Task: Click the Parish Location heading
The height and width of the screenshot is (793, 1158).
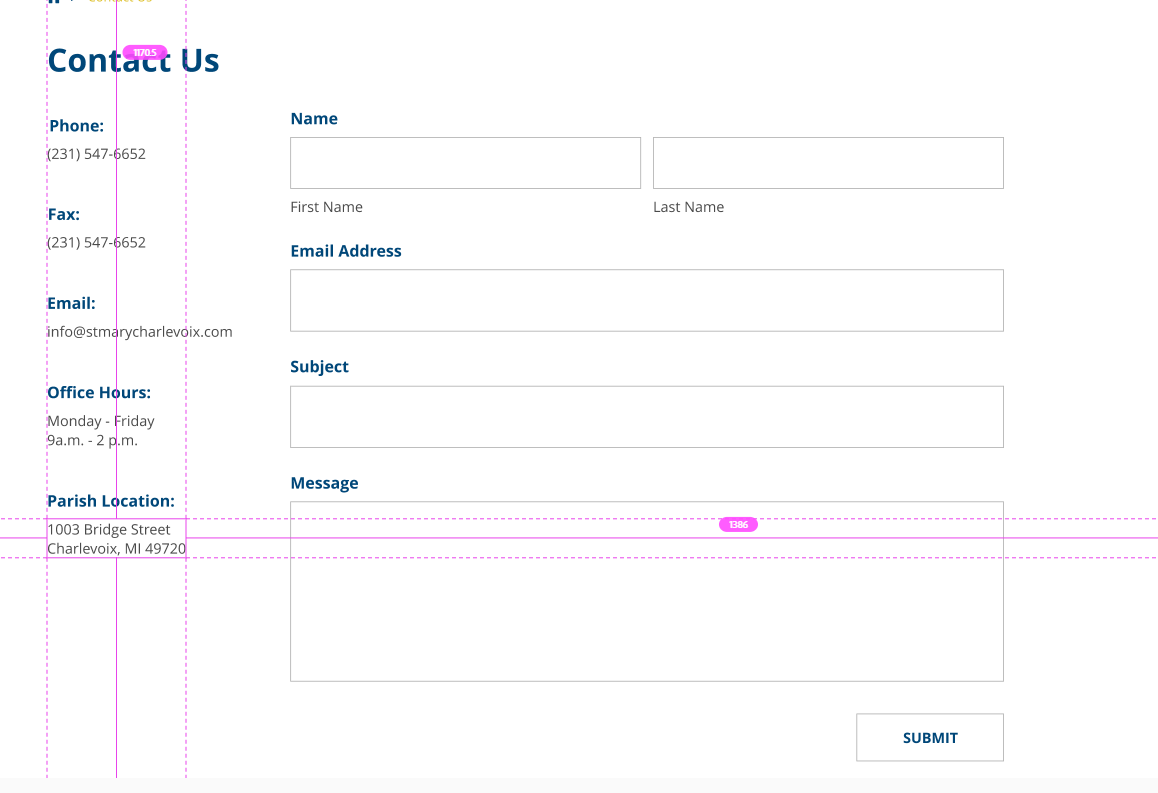Action: tap(111, 501)
